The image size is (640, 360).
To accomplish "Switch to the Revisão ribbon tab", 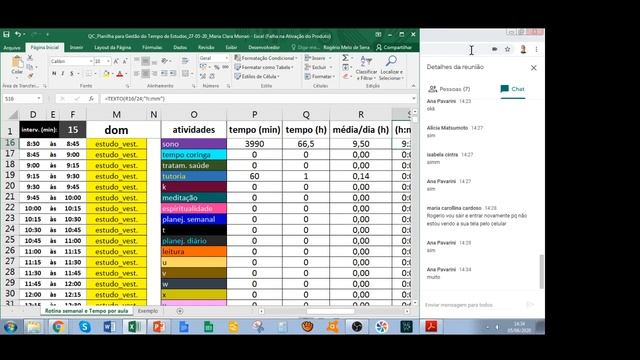I will [206, 47].
